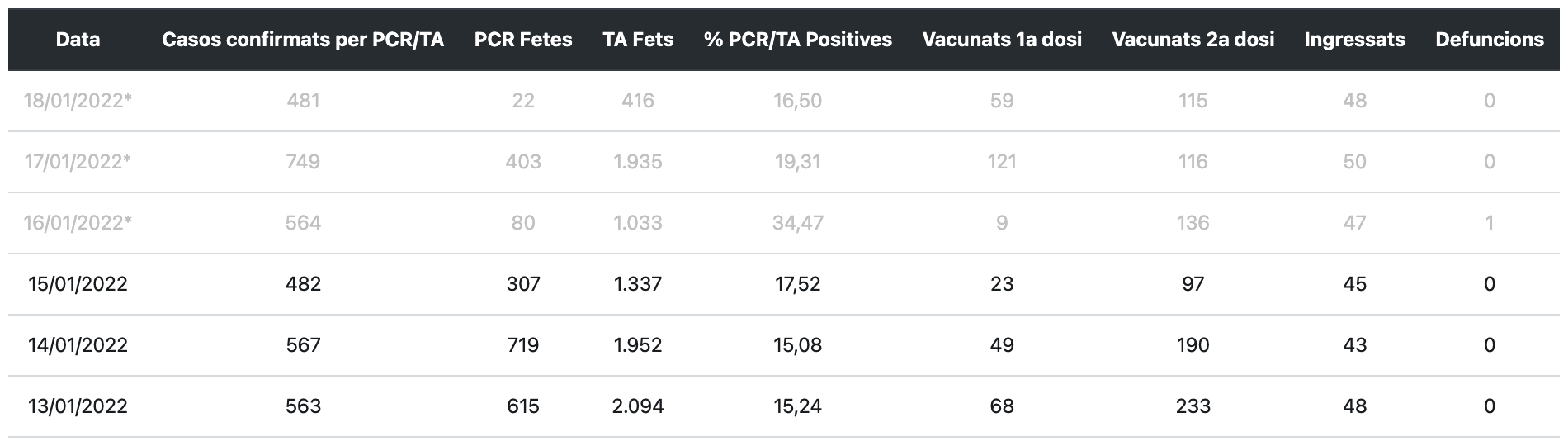The image size is (1568, 446).
Task: Click the Vacunats 1a dosi header
Action: coord(1002,40)
